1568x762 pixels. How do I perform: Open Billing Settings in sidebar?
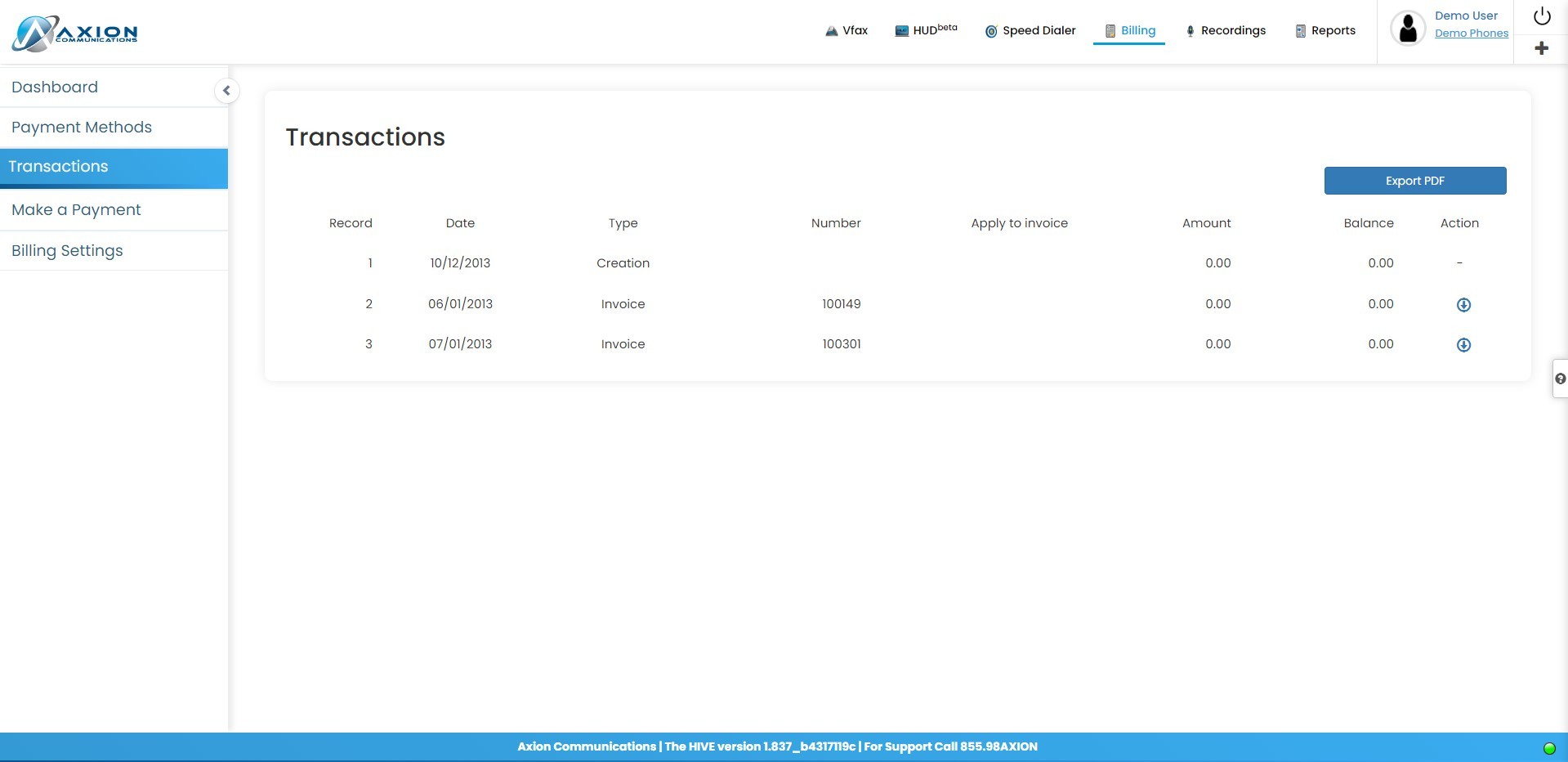click(x=114, y=251)
